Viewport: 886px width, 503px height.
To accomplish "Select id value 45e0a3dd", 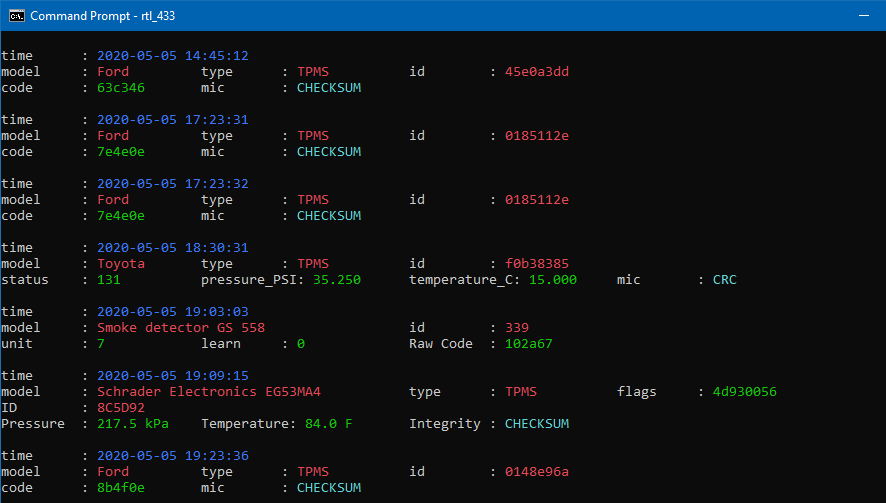I will pos(537,72).
